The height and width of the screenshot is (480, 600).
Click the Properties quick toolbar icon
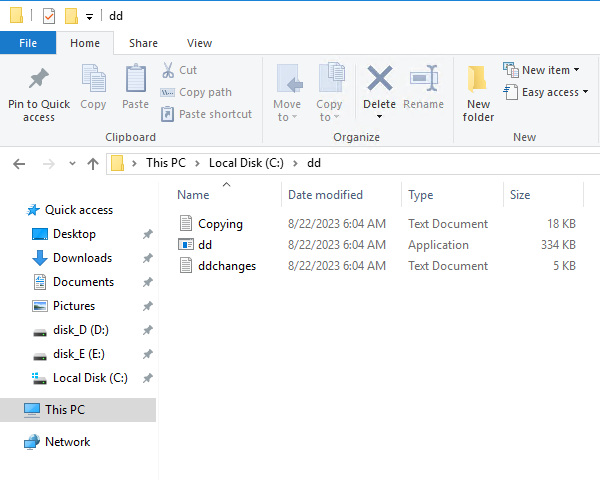pyautogui.click(x=49, y=16)
